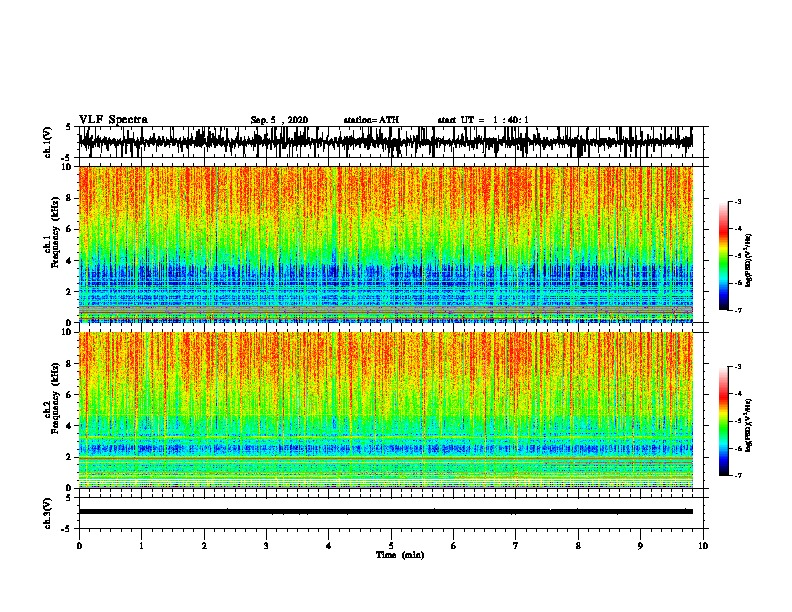Click "-4" on the ch.1 colorbar

coord(738,229)
